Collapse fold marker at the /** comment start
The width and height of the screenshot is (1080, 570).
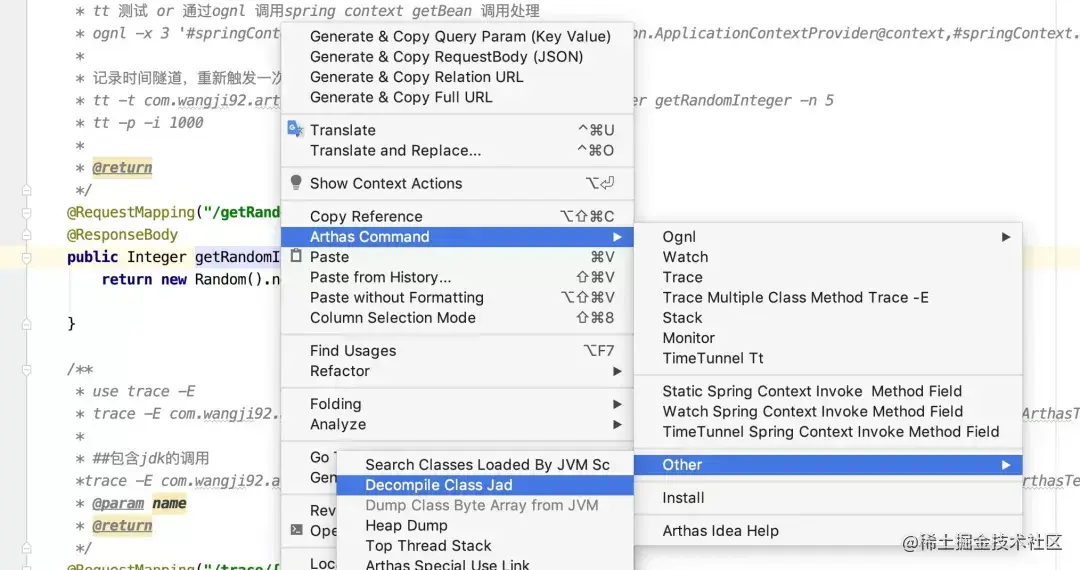click(x=26, y=370)
